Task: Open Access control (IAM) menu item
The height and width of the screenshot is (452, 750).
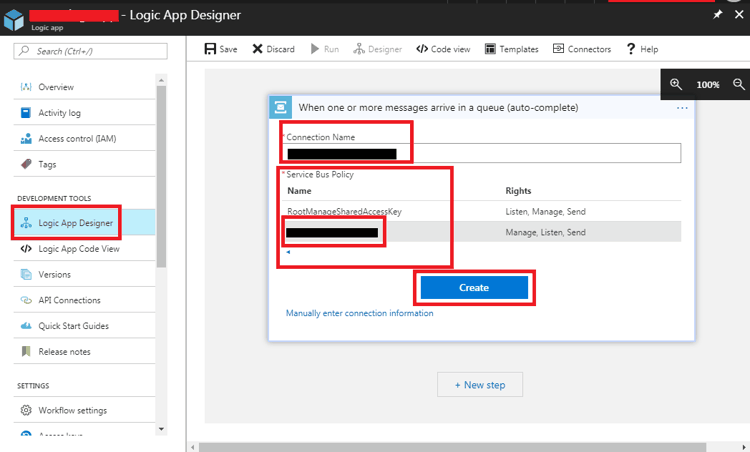Action: [x=76, y=138]
